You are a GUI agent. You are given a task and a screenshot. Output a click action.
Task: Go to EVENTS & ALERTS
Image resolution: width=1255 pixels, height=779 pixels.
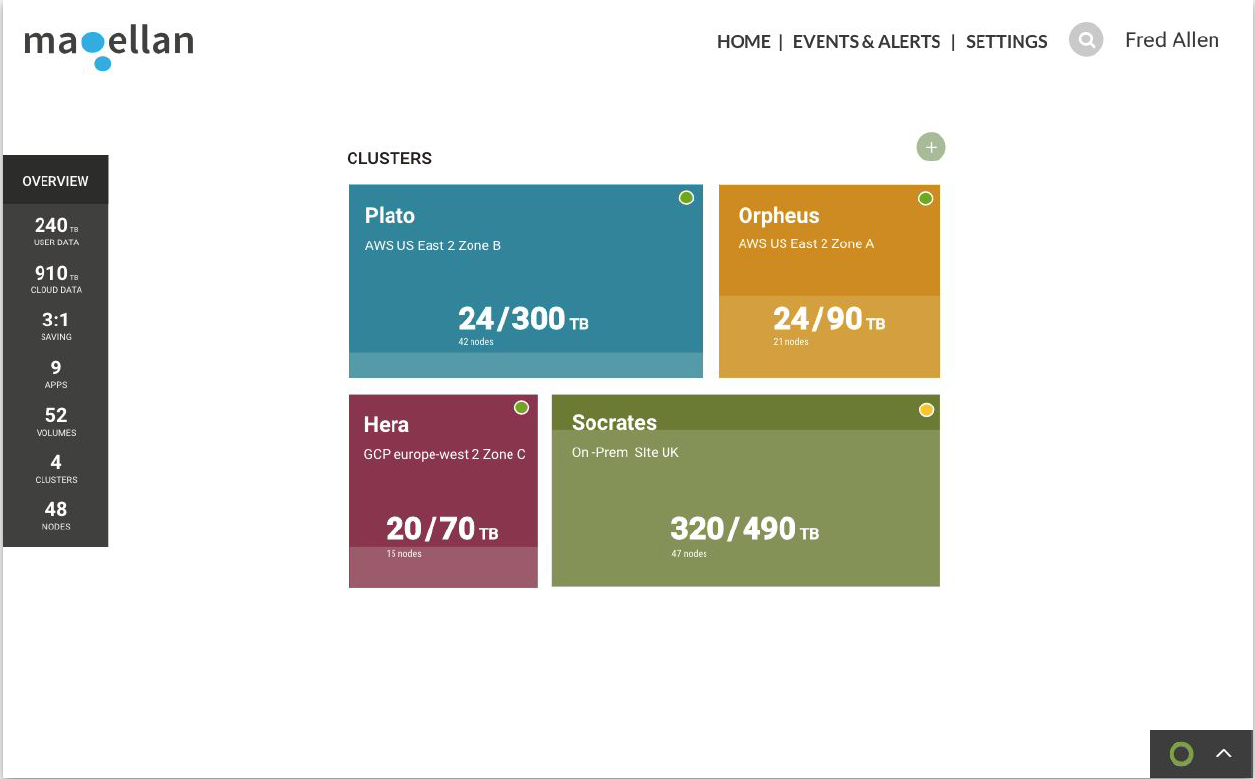coord(866,42)
